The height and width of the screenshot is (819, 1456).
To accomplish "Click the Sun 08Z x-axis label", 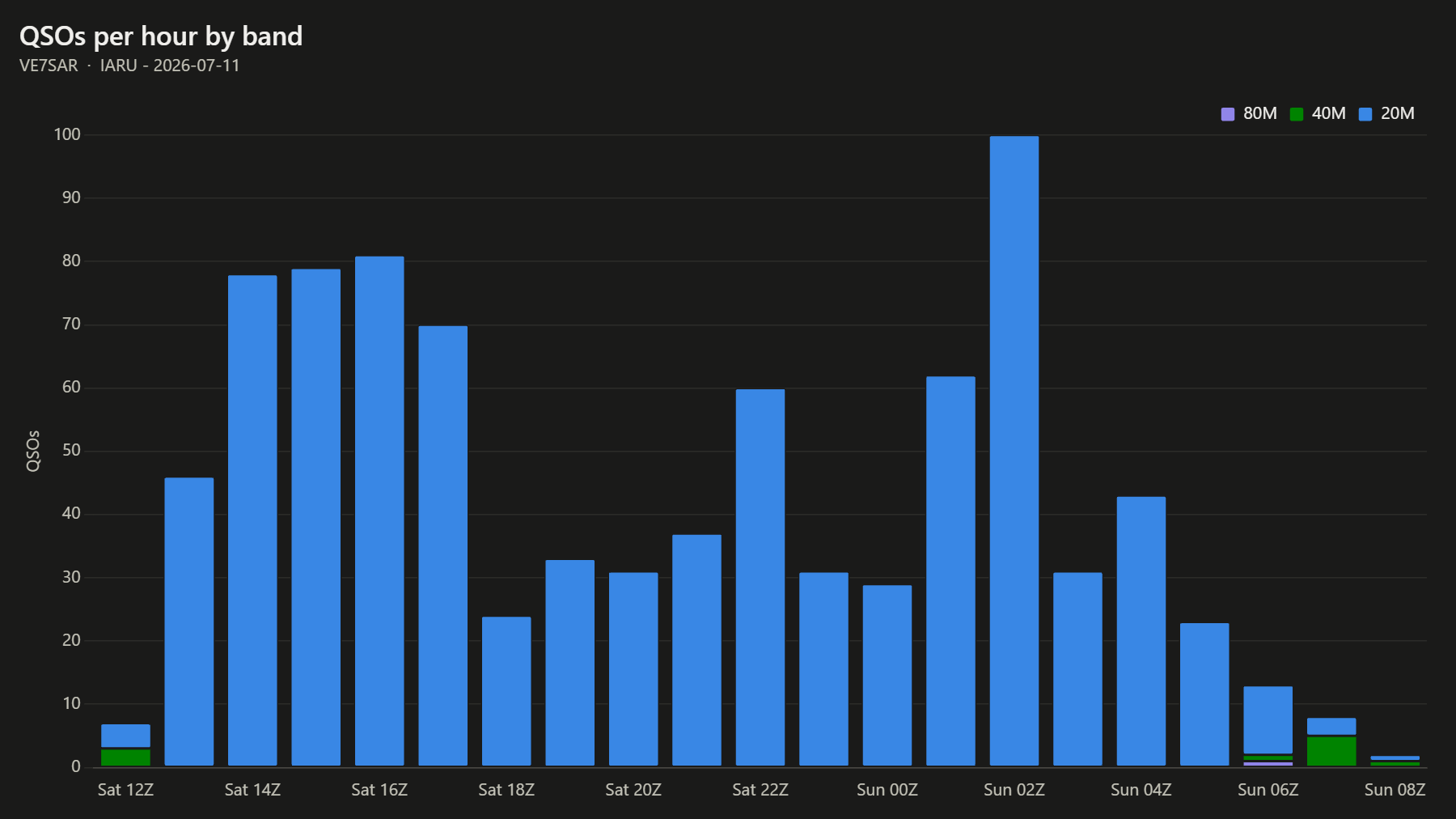I will point(1395,790).
